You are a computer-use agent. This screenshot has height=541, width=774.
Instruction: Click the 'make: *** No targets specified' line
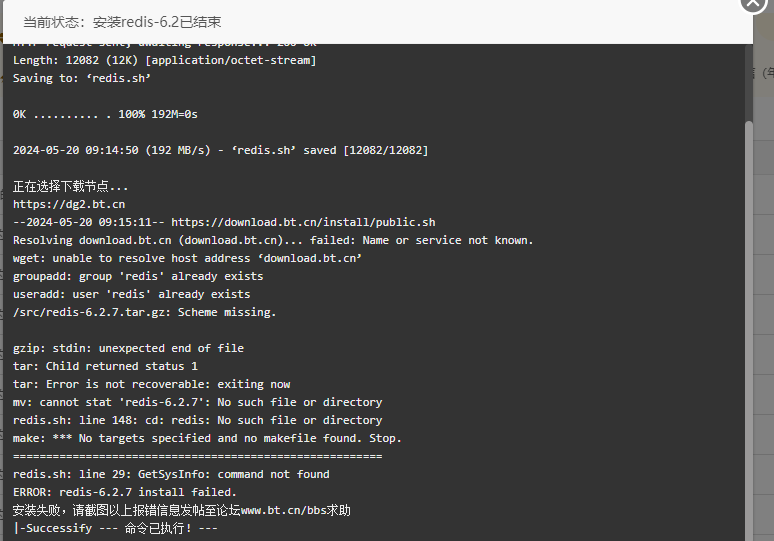[207, 438]
